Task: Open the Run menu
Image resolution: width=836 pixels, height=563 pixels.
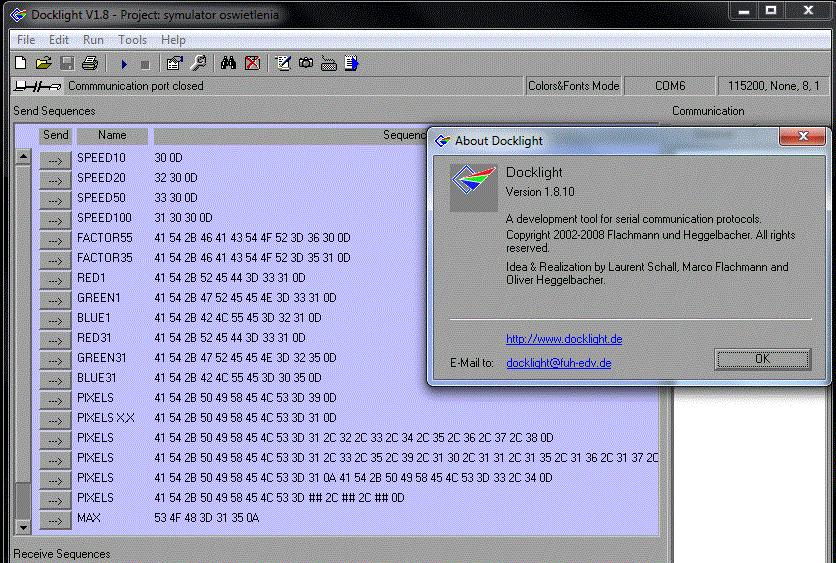Action: coord(93,40)
